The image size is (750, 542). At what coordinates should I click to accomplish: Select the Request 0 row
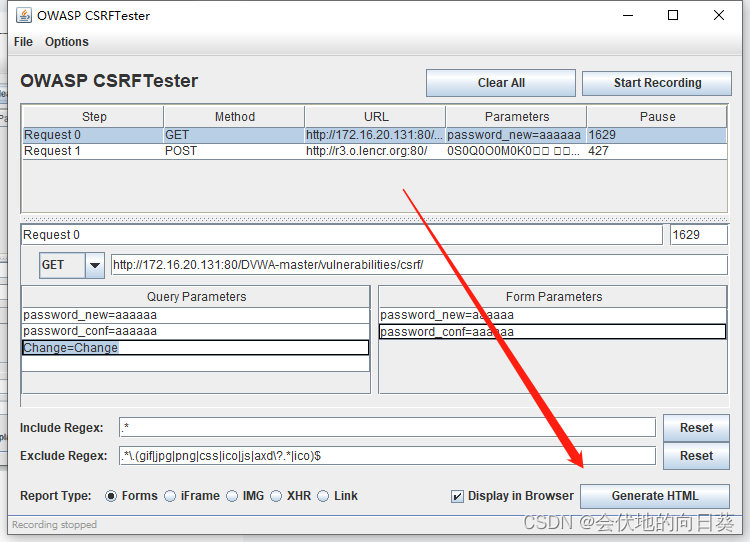click(375, 135)
